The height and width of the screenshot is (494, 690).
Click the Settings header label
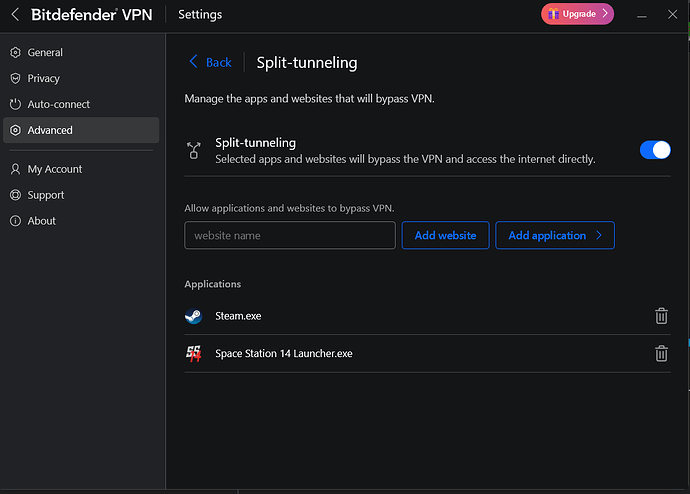[x=200, y=15]
